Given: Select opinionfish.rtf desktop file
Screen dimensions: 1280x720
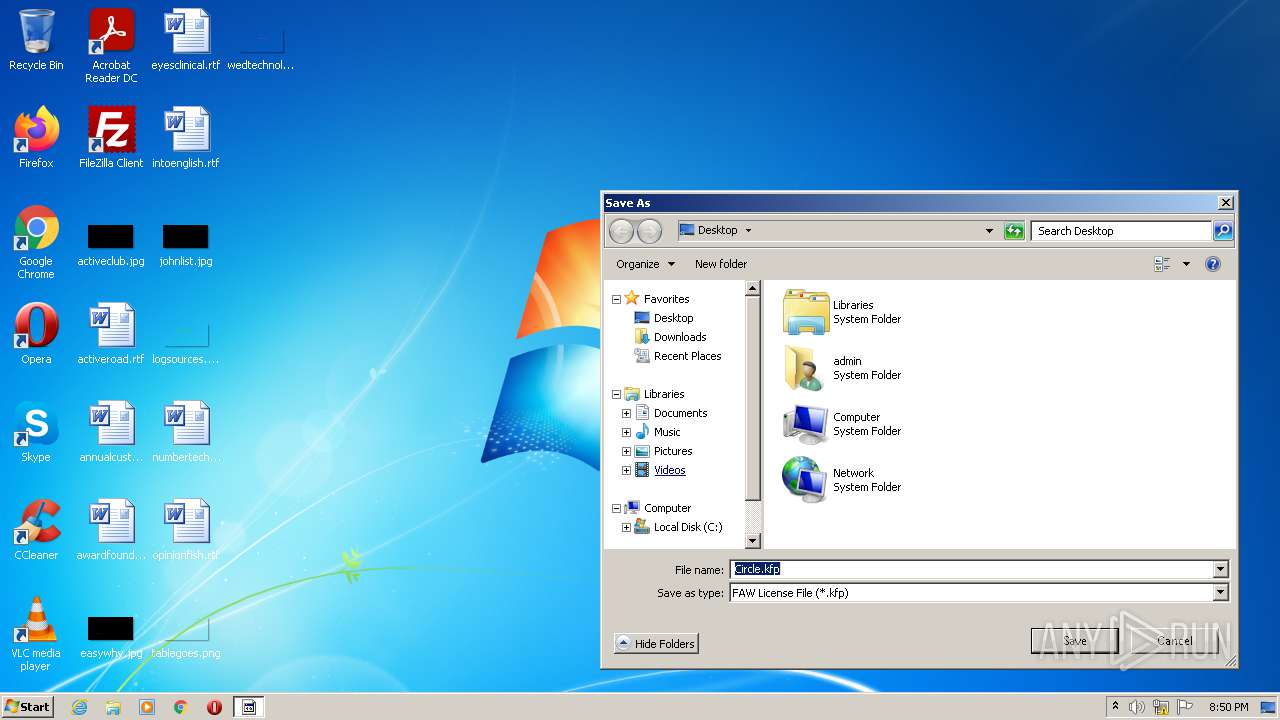Looking at the screenshot, I should point(186,530).
